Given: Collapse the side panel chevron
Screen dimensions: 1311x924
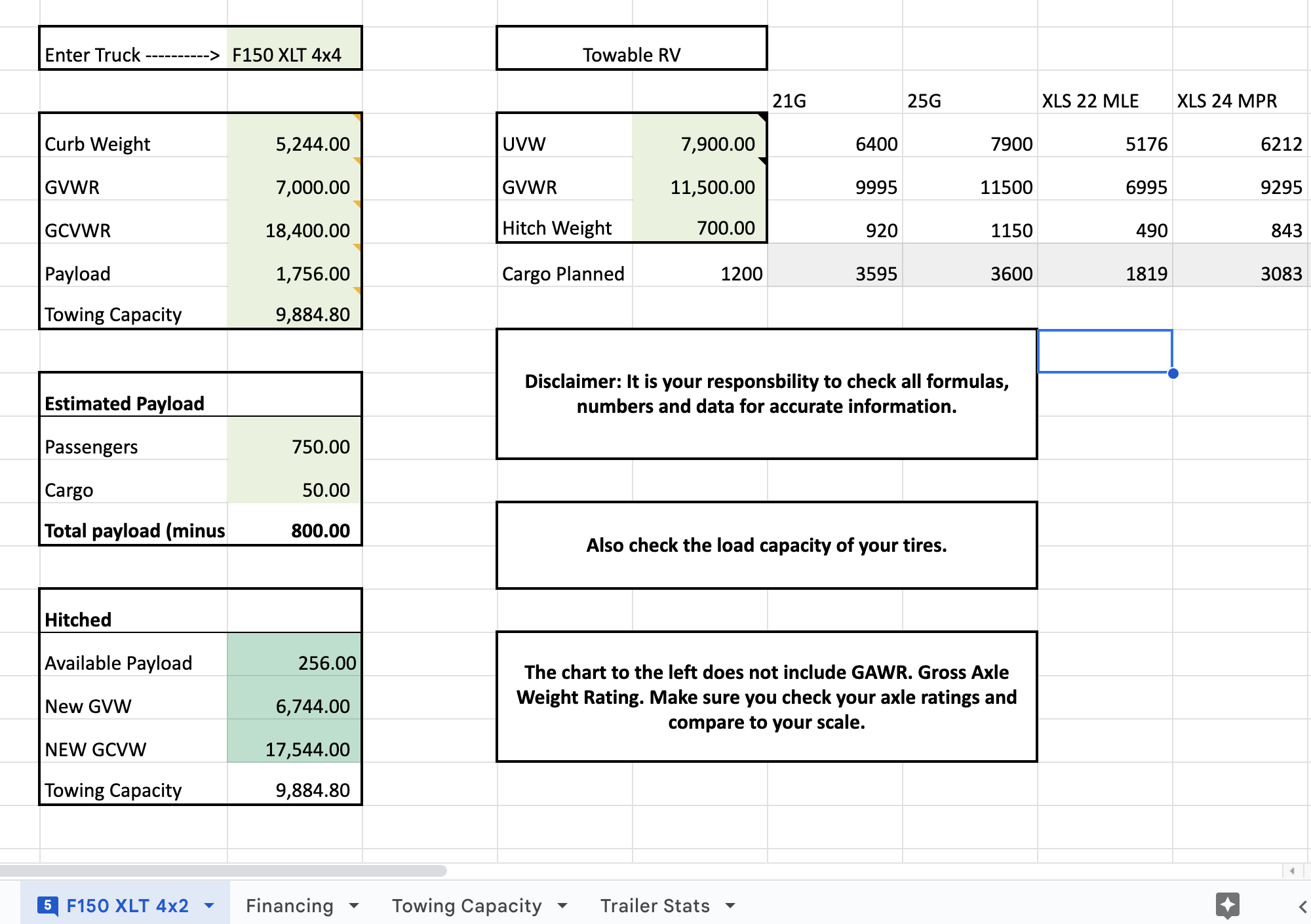Looking at the screenshot, I should pyautogui.click(x=1302, y=906).
